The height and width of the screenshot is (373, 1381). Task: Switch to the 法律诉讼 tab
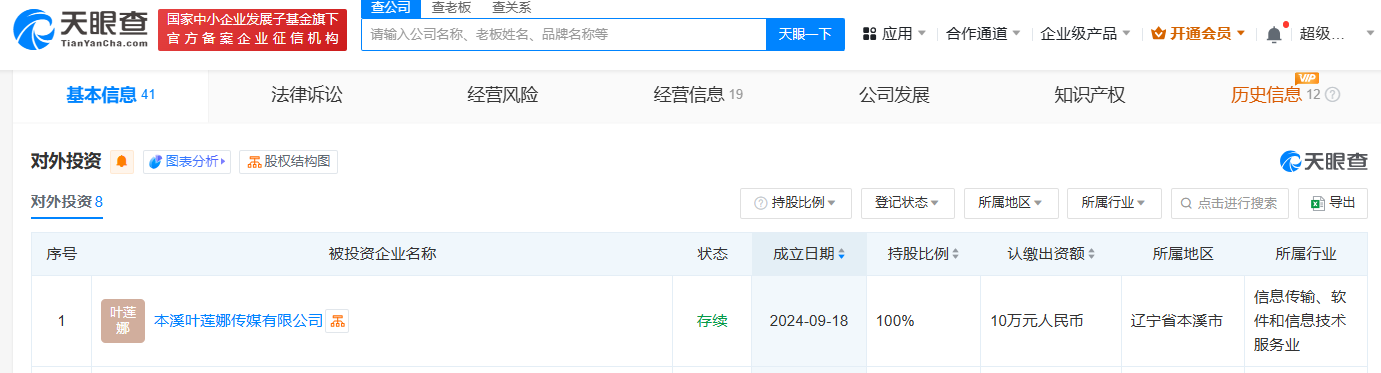pos(307,95)
